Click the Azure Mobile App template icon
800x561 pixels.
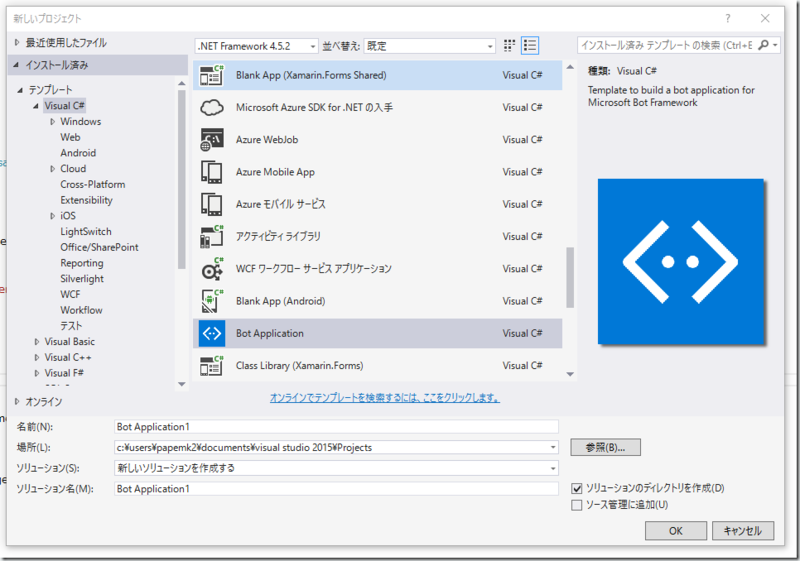click(x=211, y=172)
